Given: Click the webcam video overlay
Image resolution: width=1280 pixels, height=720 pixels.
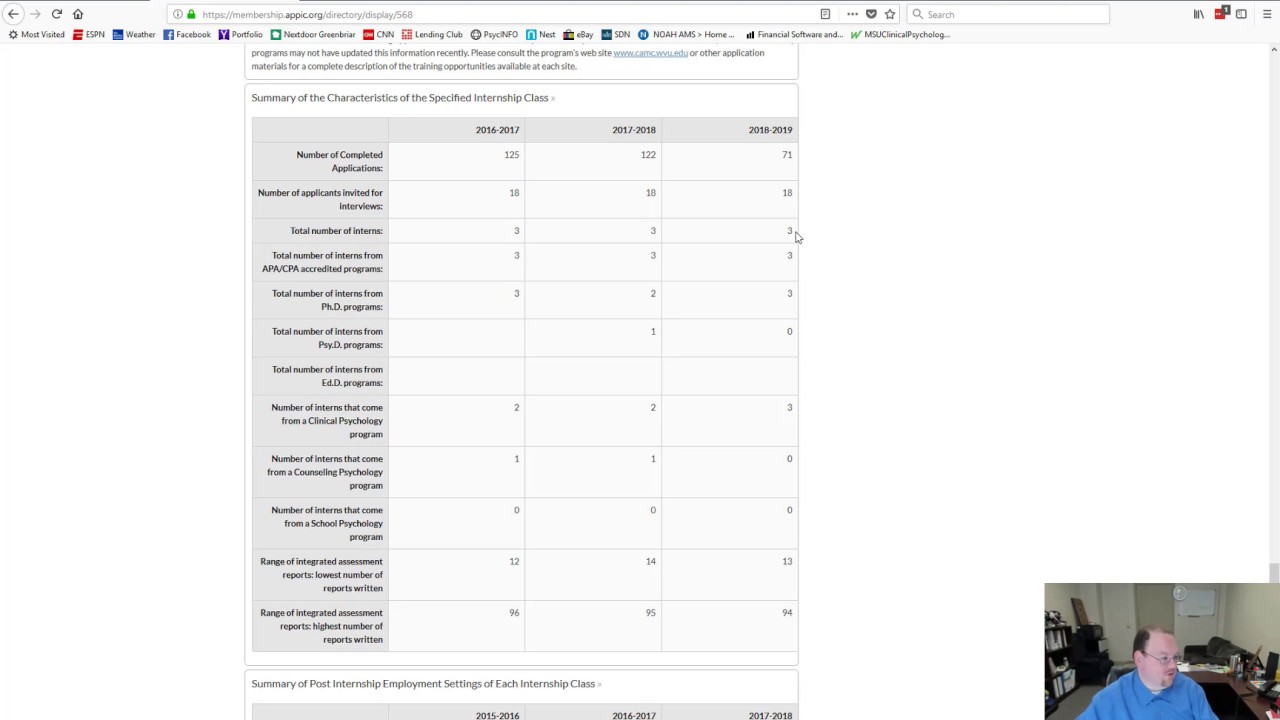Looking at the screenshot, I should pyautogui.click(x=1162, y=651).
